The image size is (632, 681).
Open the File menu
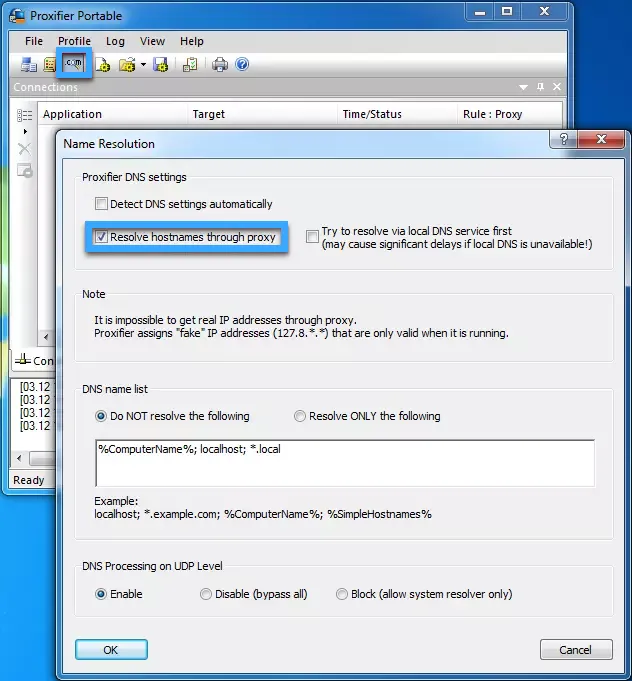point(34,41)
